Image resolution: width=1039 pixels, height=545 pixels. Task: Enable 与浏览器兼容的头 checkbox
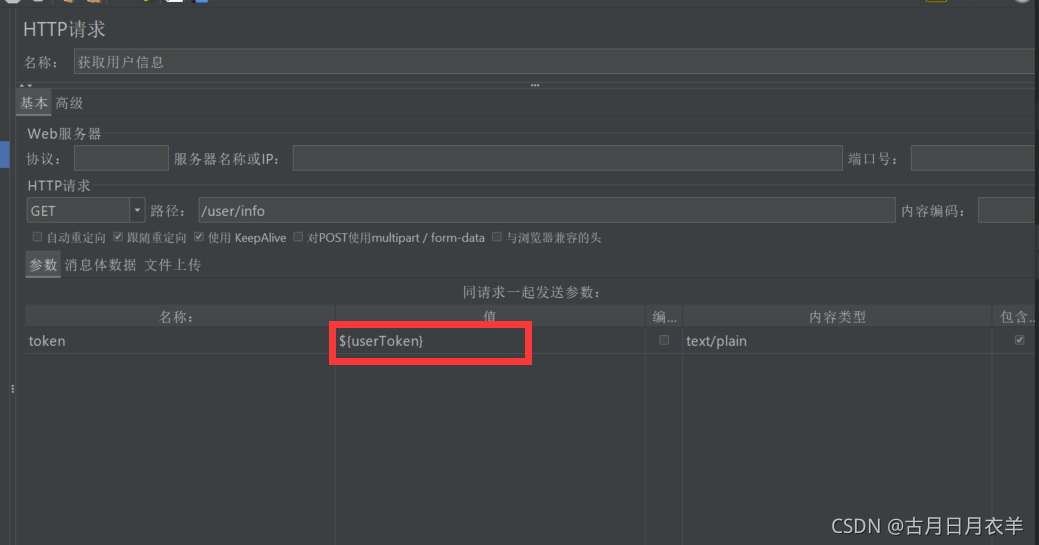[497, 237]
